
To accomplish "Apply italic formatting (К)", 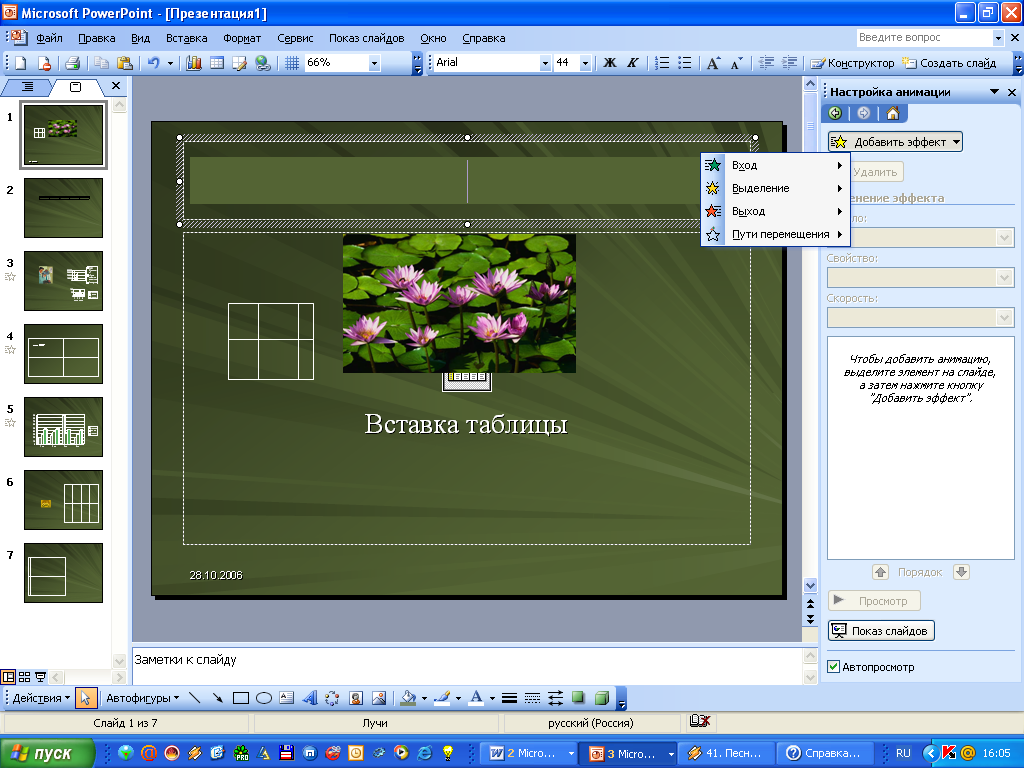I will pyautogui.click(x=632, y=63).
